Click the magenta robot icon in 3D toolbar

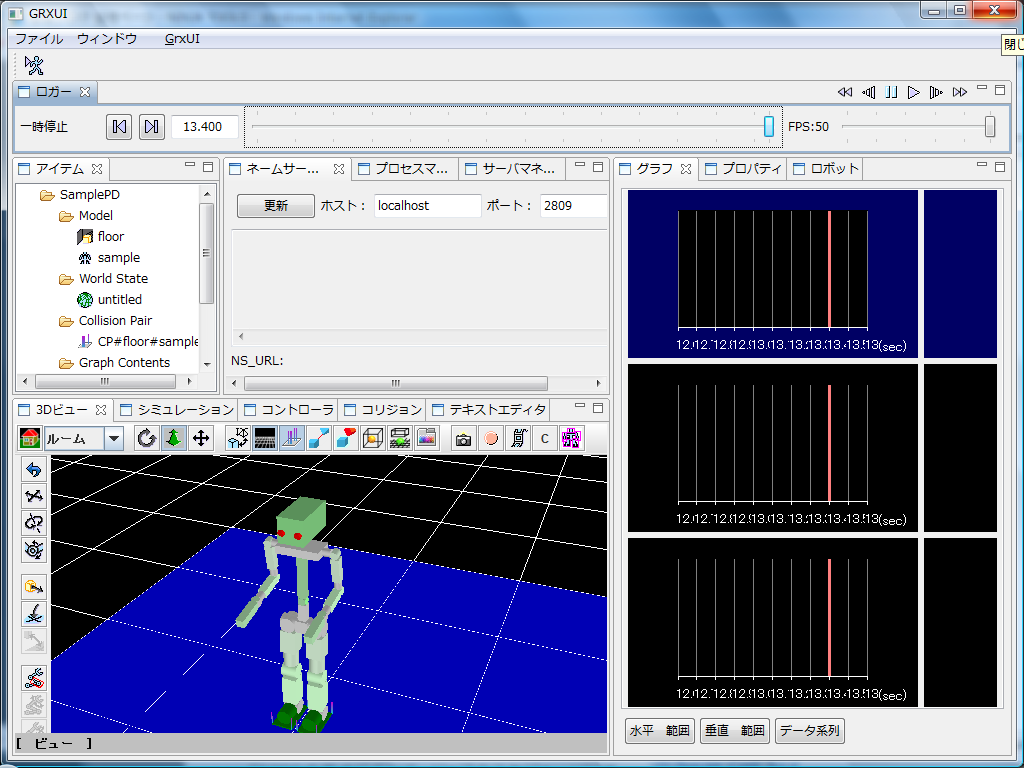[x=571, y=438]
